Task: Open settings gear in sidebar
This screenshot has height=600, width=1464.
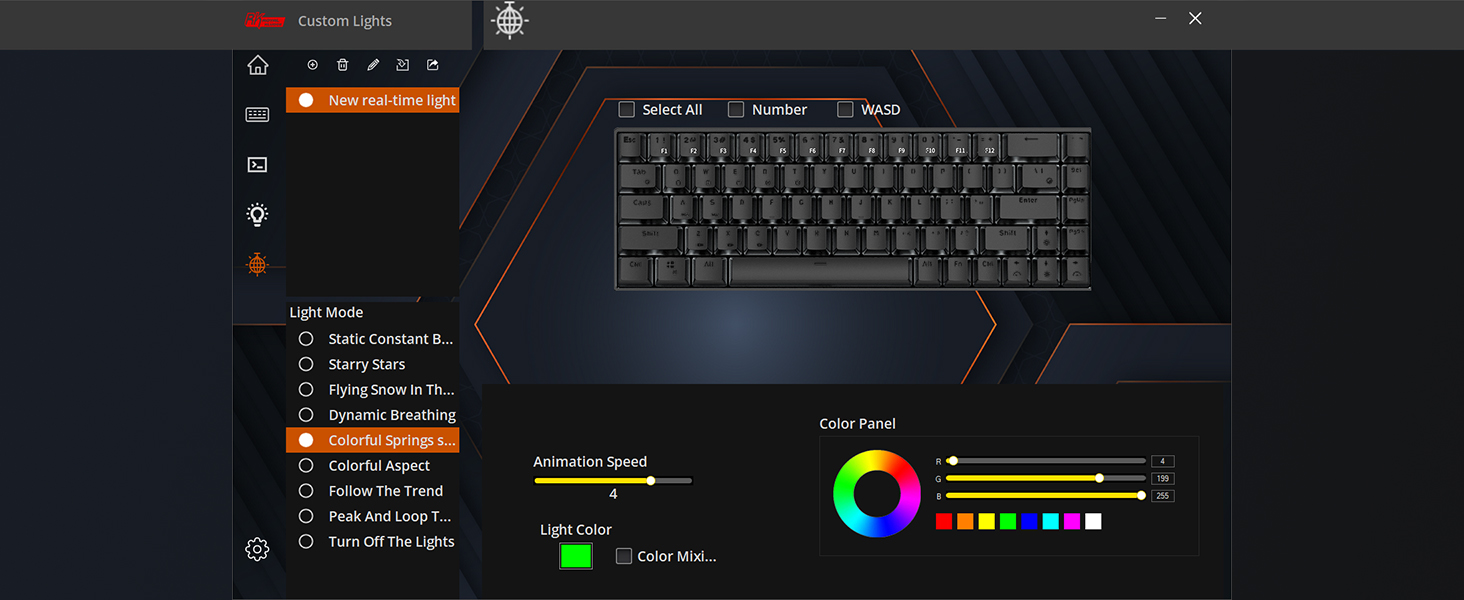Action: pyautogui.click(x=257, y=549)
